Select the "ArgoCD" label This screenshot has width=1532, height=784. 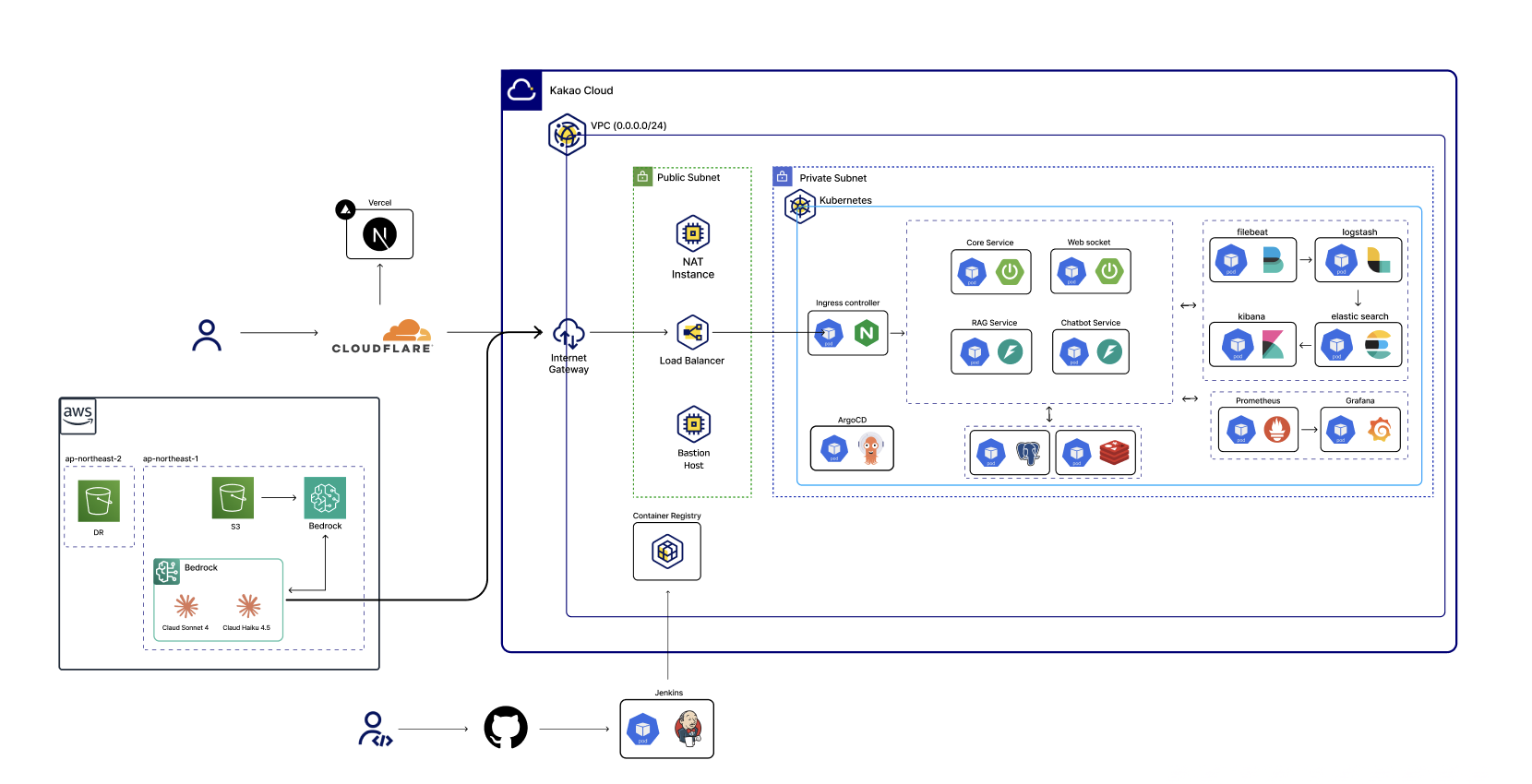coord(853,420)
